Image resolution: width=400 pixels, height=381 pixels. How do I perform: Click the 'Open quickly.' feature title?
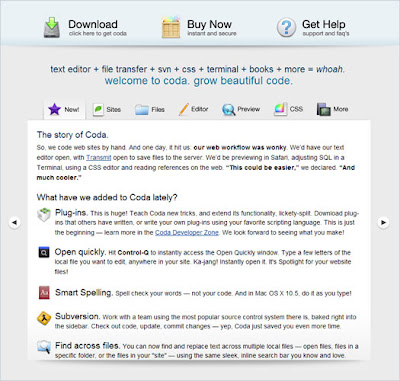(80, 252)
